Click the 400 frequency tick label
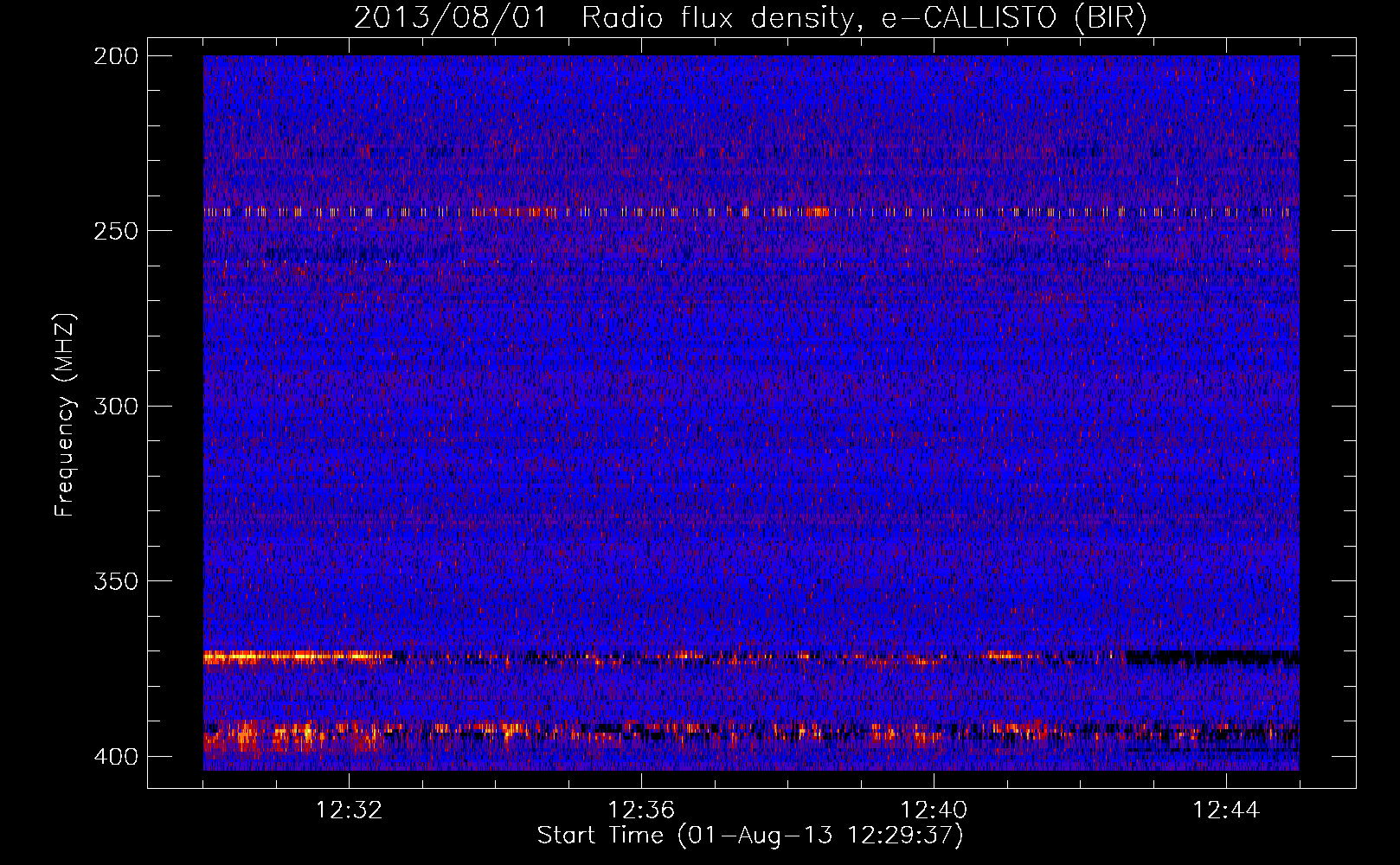 click(x=115, y=756)
